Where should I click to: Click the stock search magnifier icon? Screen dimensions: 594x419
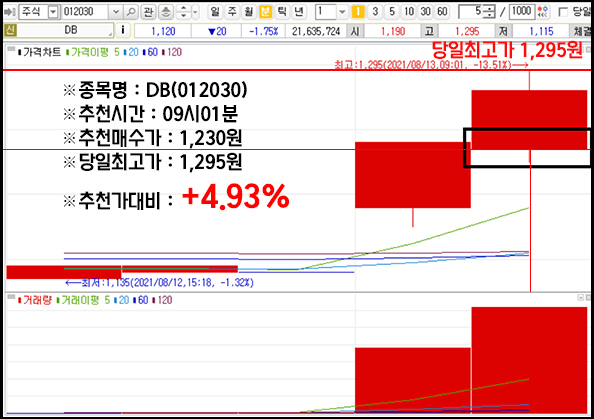pyautogui.click(x=131, y=12)
